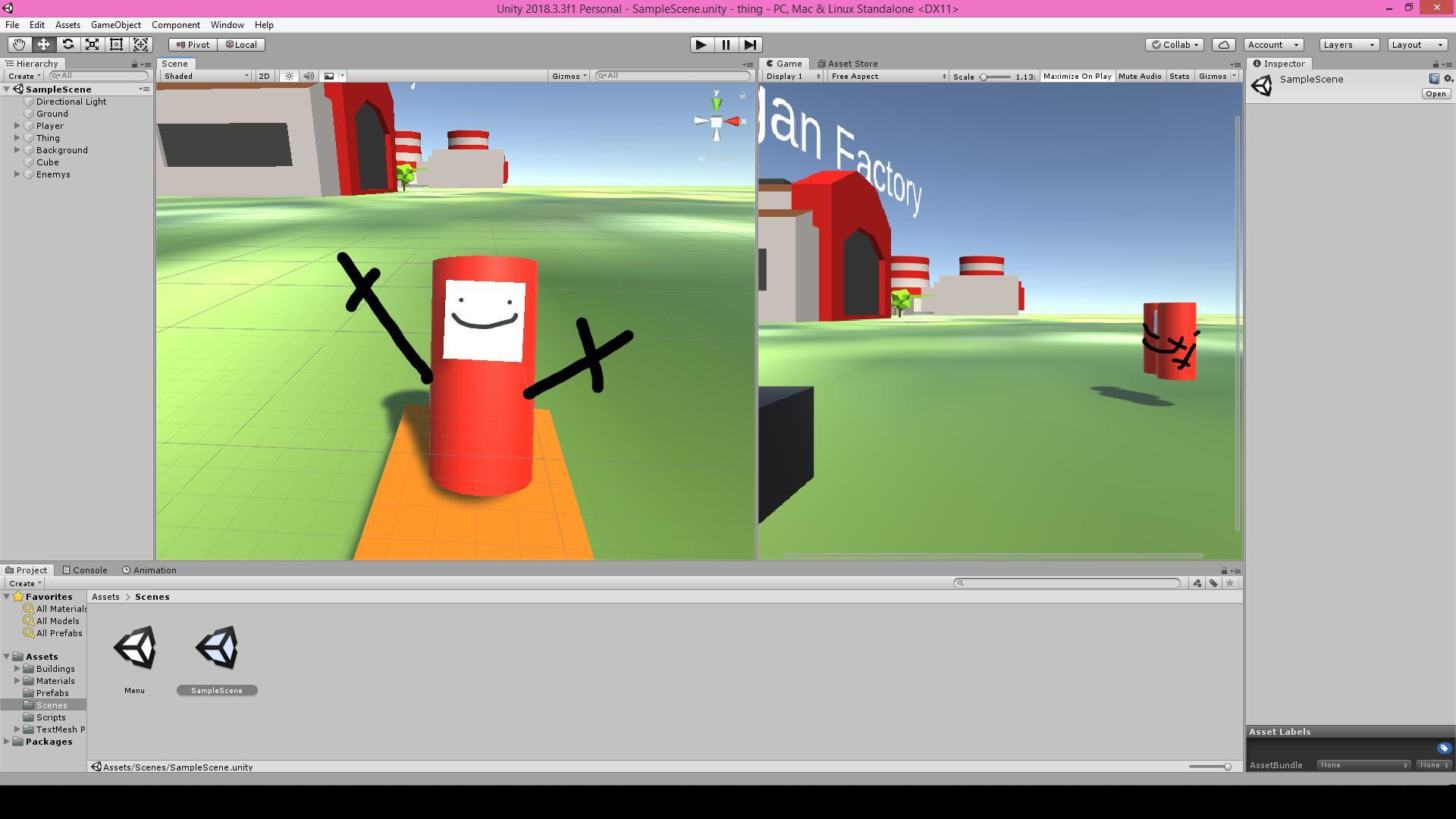The image size is (1456, 819).
Task: Click the Stats button in the Game view
Action: (1179, 76)
